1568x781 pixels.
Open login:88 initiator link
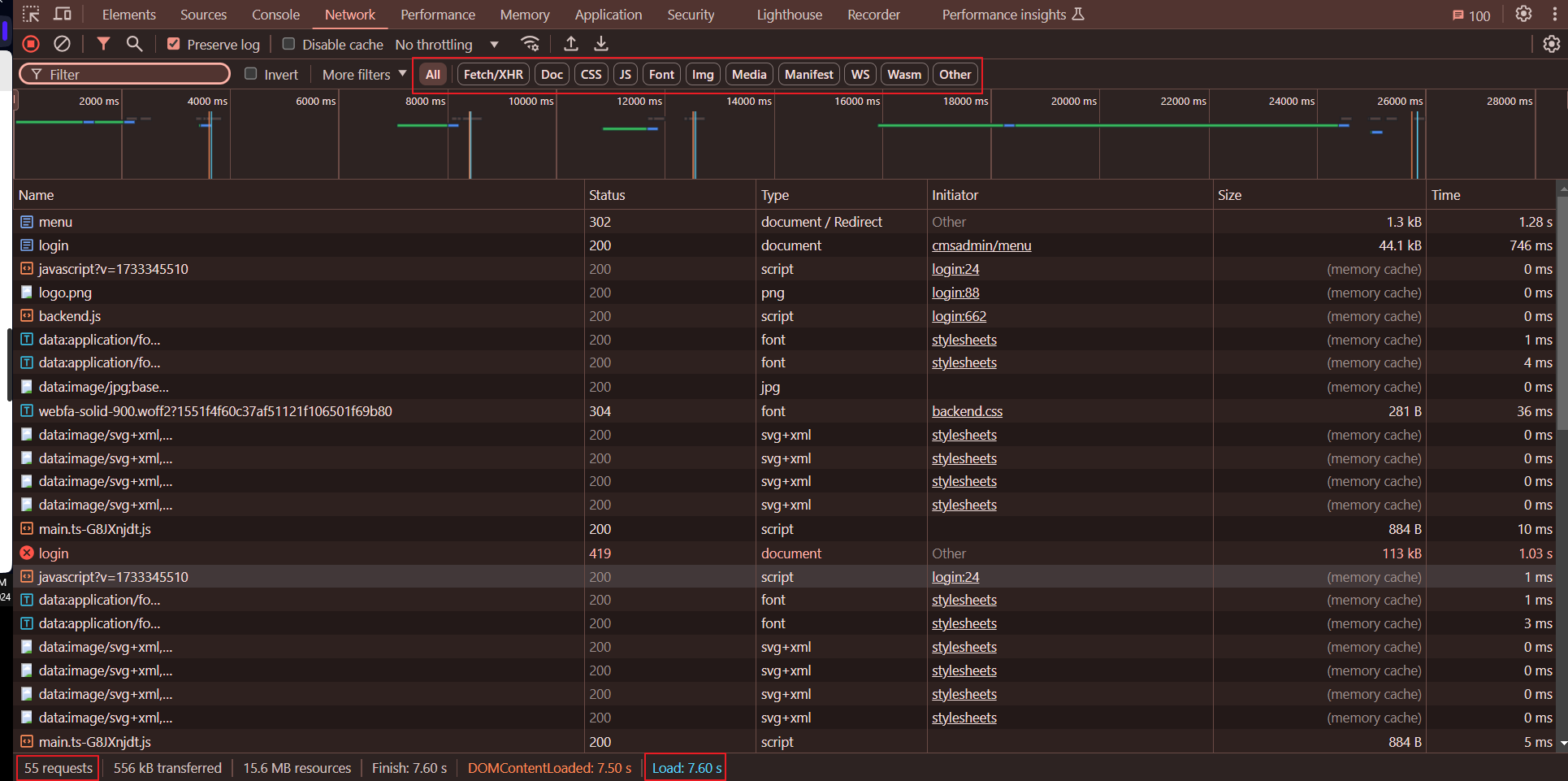click(x=955, y=293)
